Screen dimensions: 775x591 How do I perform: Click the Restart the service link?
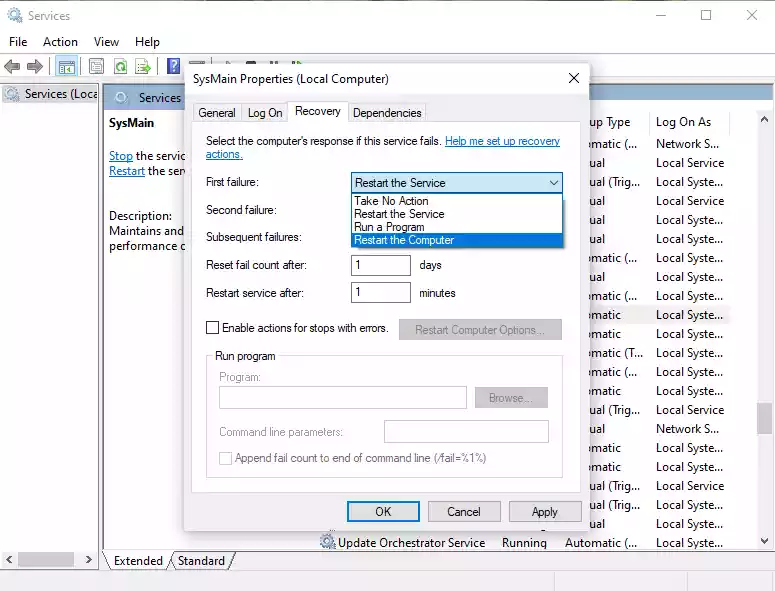coord(127,171)
